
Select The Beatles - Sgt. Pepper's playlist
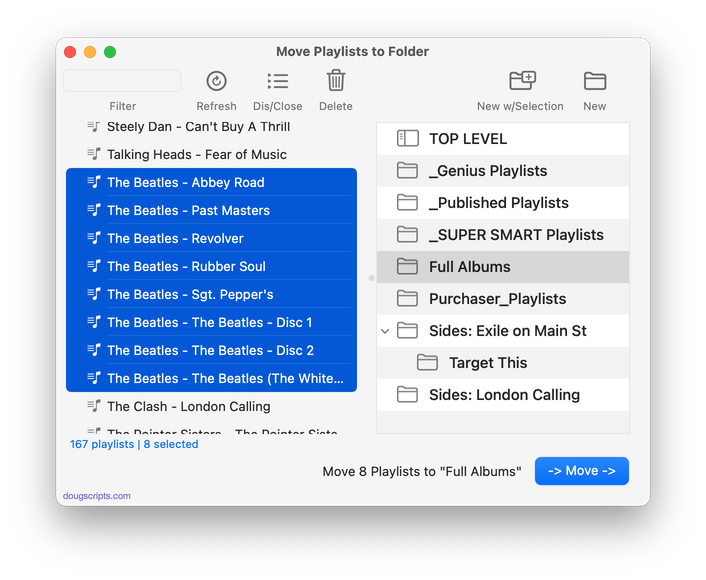tap(211, 294)
